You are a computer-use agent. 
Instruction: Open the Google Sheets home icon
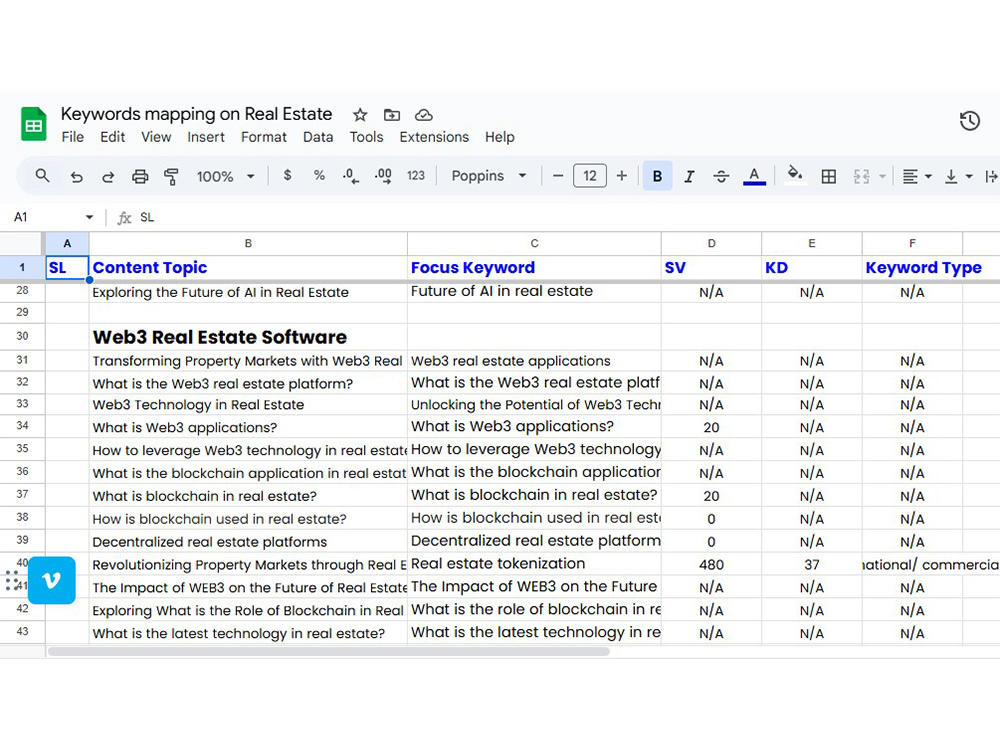click(x=33, y=124)
